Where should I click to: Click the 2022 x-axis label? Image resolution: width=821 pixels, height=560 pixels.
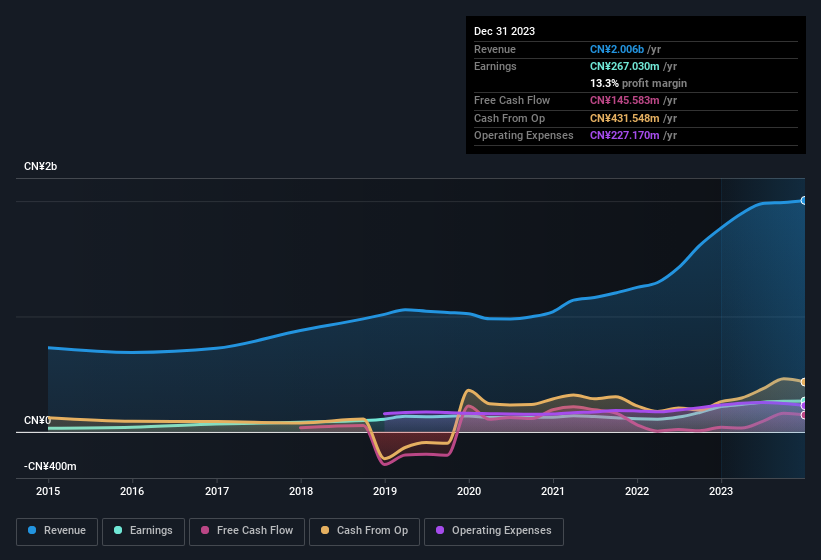click(x=637, y=491)
